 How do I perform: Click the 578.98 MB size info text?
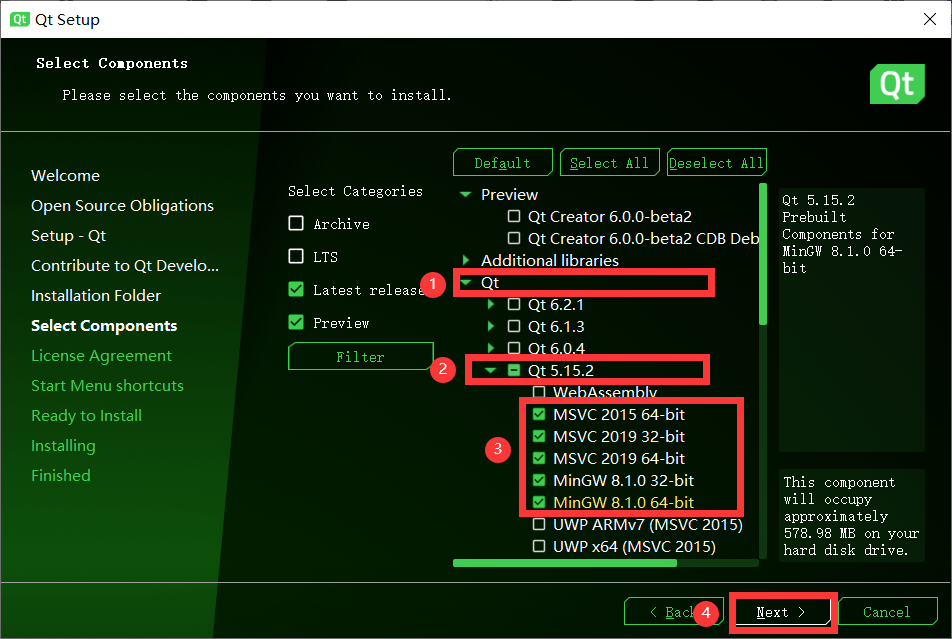point(851,516)
